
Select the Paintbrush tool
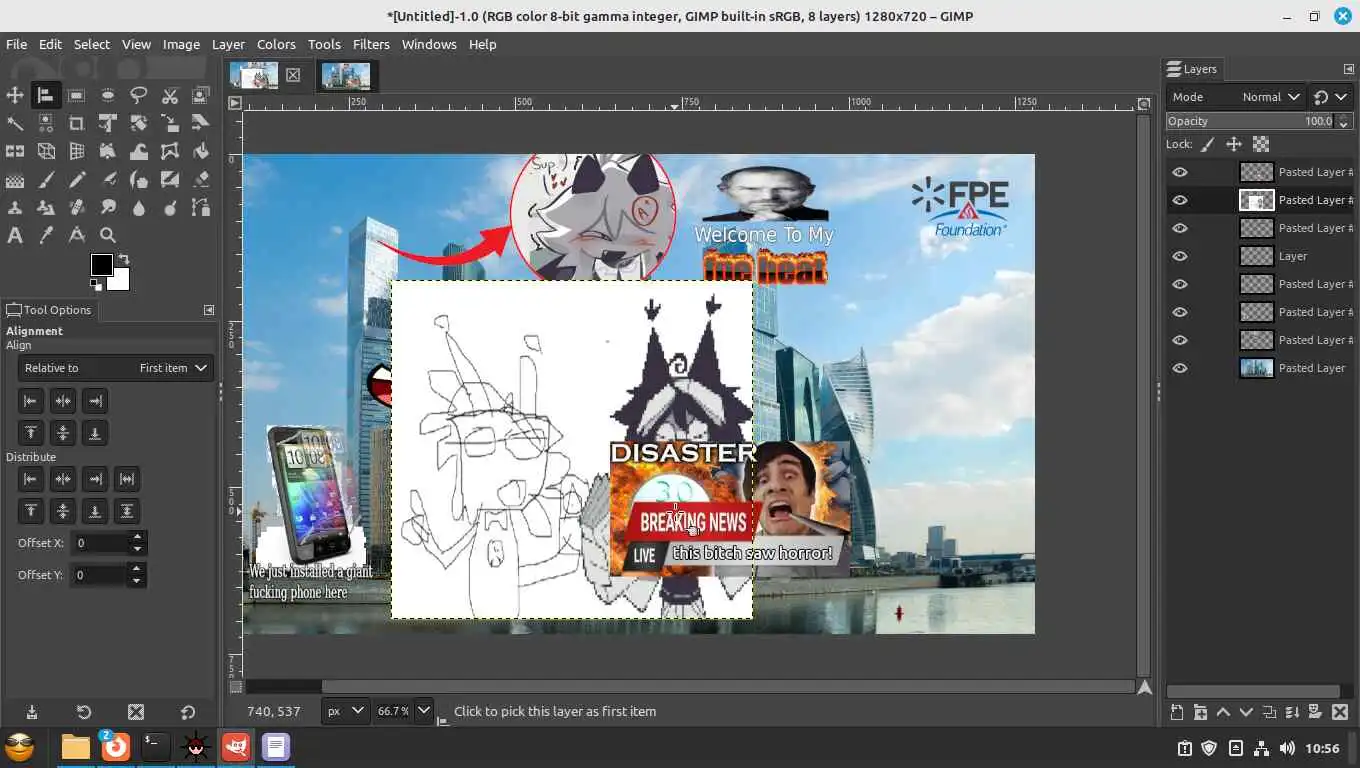pyautogui.click(x=46, y=180)
